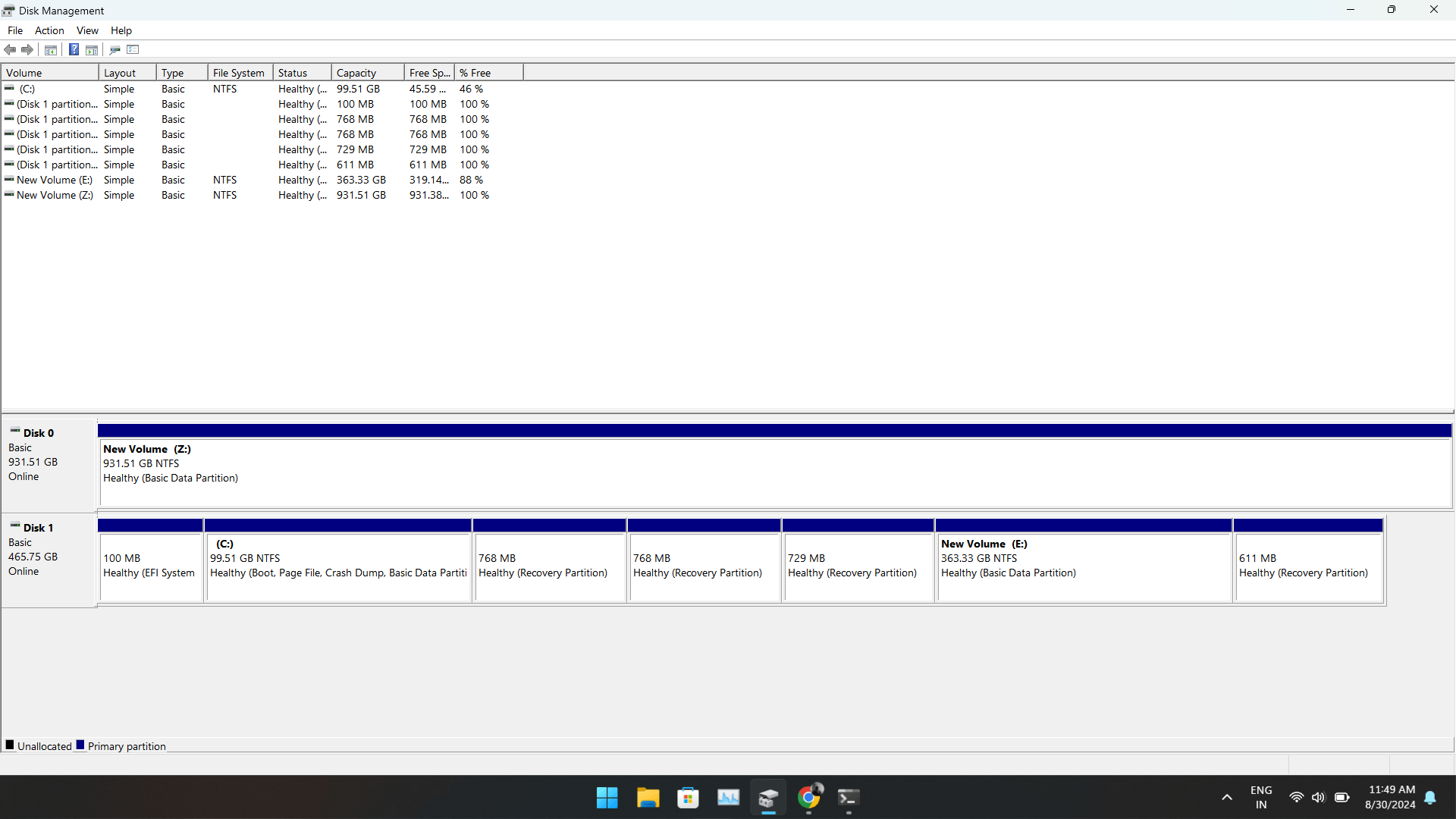This screenshot has height=819, width=1456.
Task: Click the Show/Hide Console Tree icon
Action: click(50, 49)
